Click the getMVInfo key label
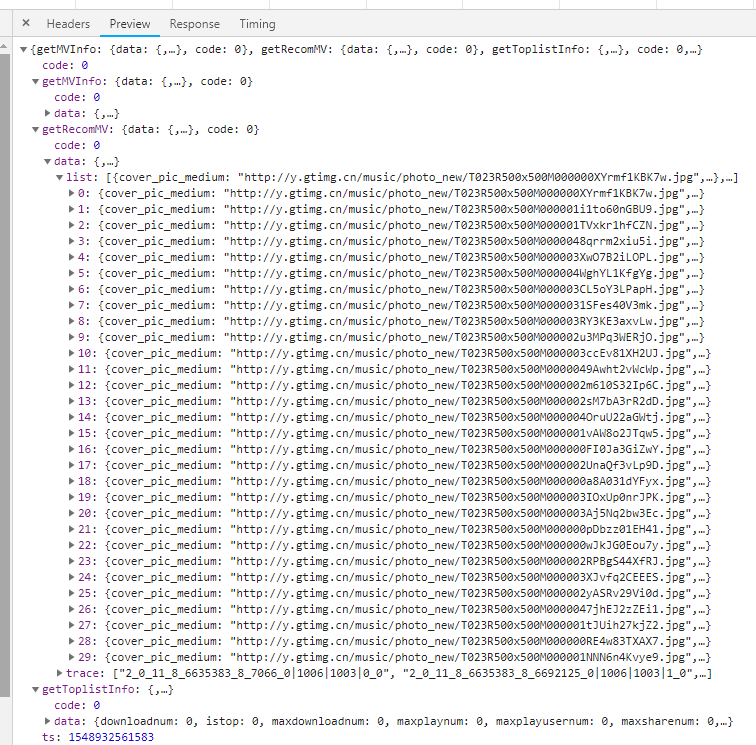The width and height of the screenshot is (756, 745). coord(74,81)
